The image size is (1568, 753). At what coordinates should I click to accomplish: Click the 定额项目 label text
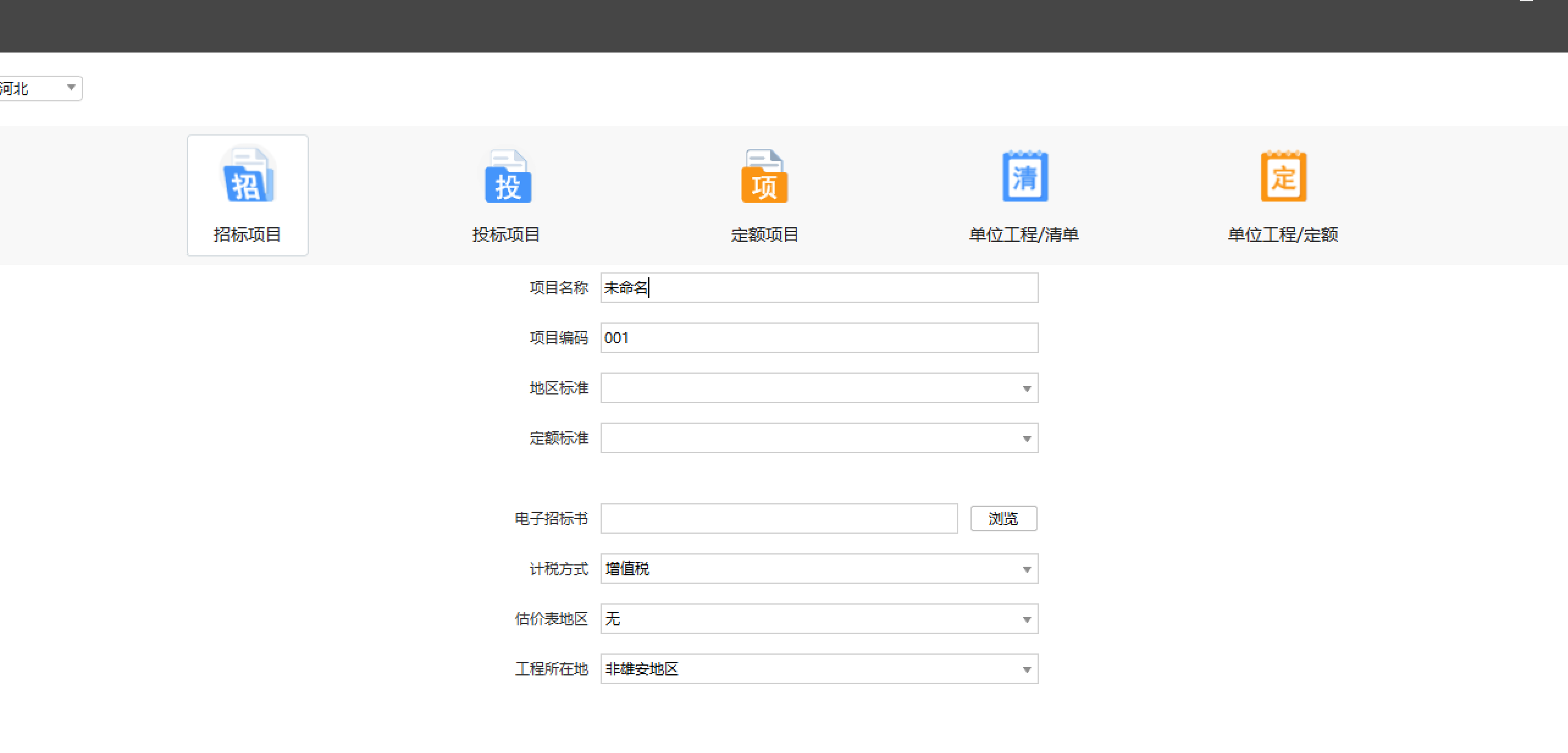[765, 235]
